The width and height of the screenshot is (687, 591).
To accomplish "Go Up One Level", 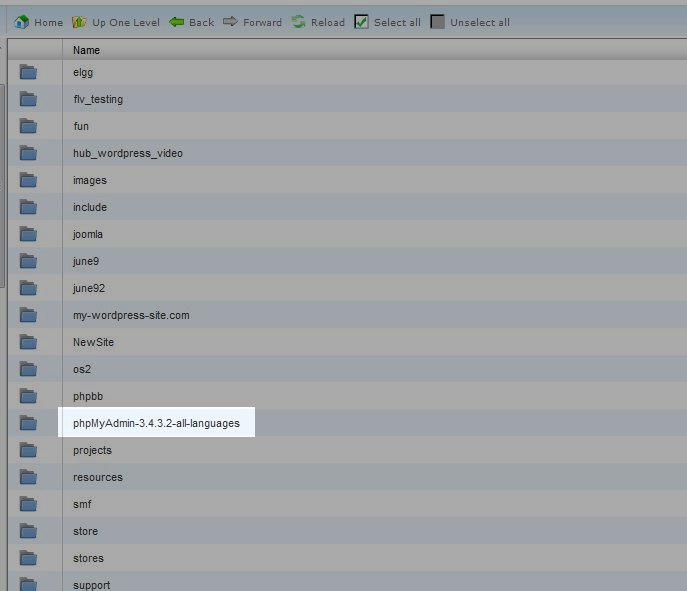I will click(79, 22).
